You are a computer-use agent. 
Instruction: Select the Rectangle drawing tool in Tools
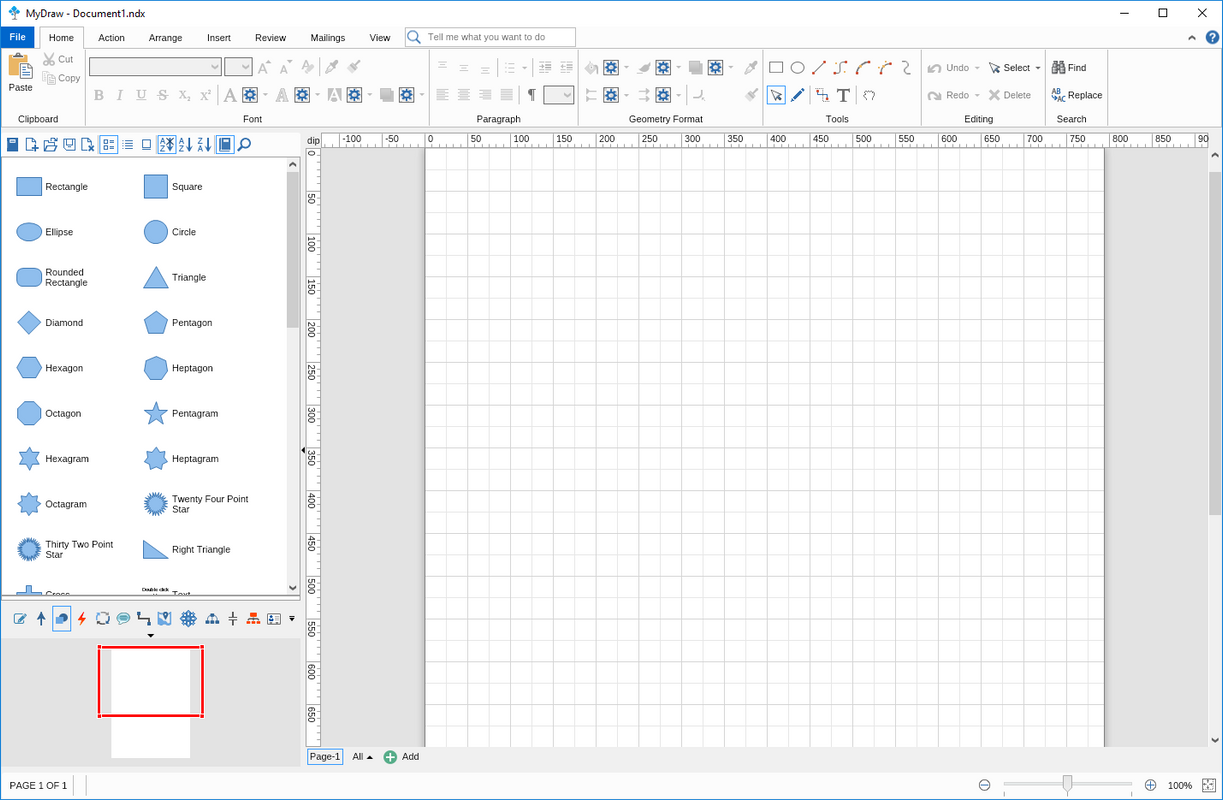coord(776,68)
